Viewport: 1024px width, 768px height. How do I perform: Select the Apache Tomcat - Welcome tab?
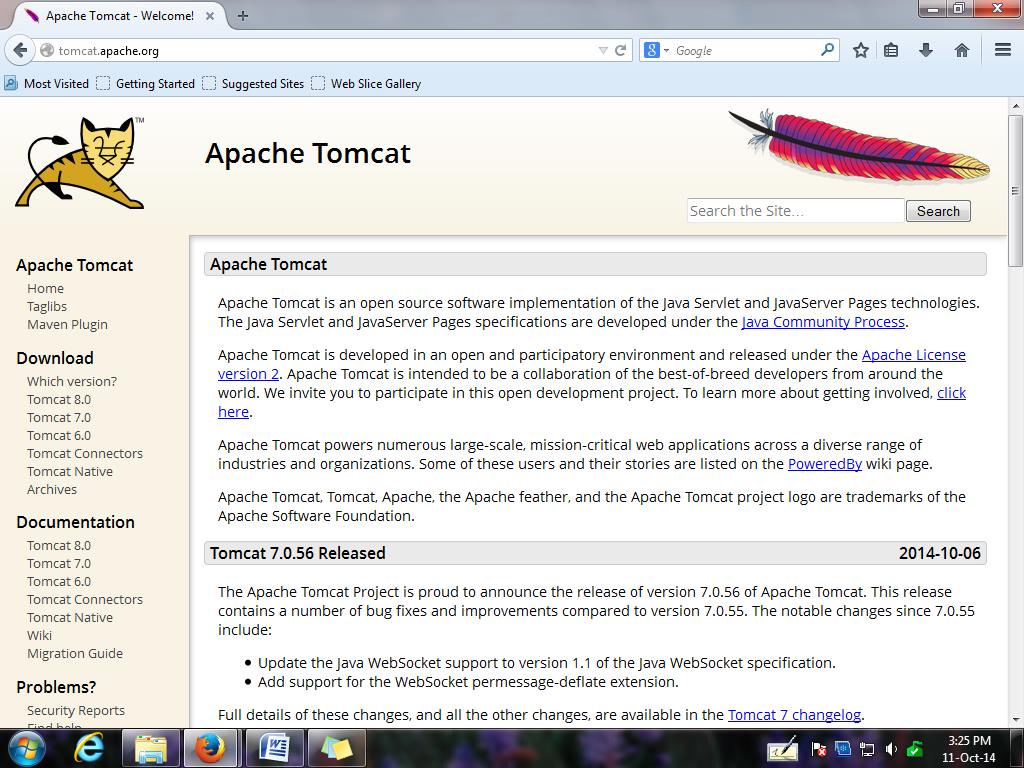pos(118,15)
